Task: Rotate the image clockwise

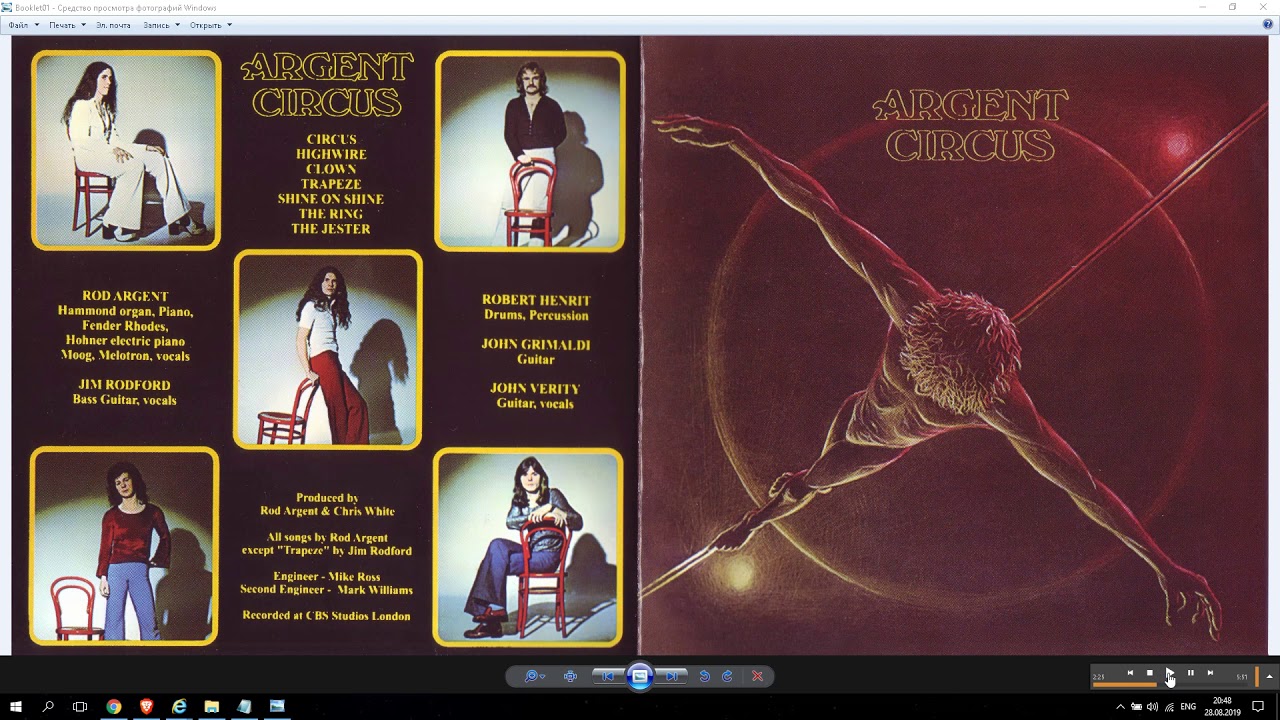Action: pyautogui.click(x=727, y=676)
